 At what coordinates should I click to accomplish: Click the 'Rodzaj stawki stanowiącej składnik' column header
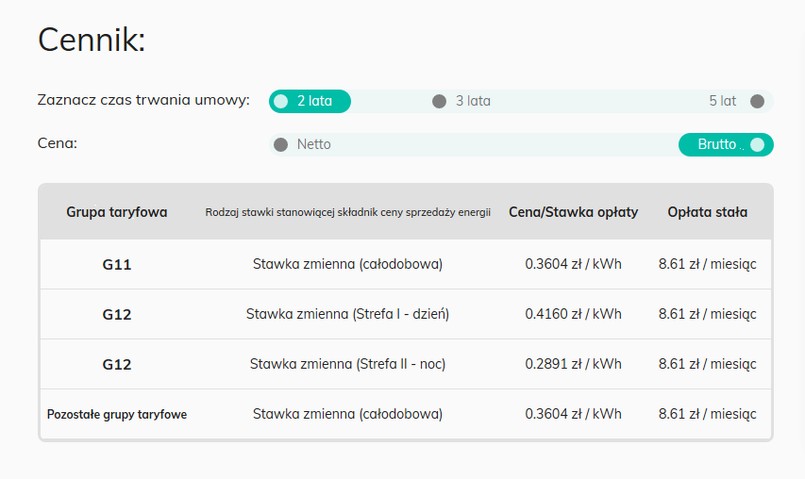[x=348, y=212]
